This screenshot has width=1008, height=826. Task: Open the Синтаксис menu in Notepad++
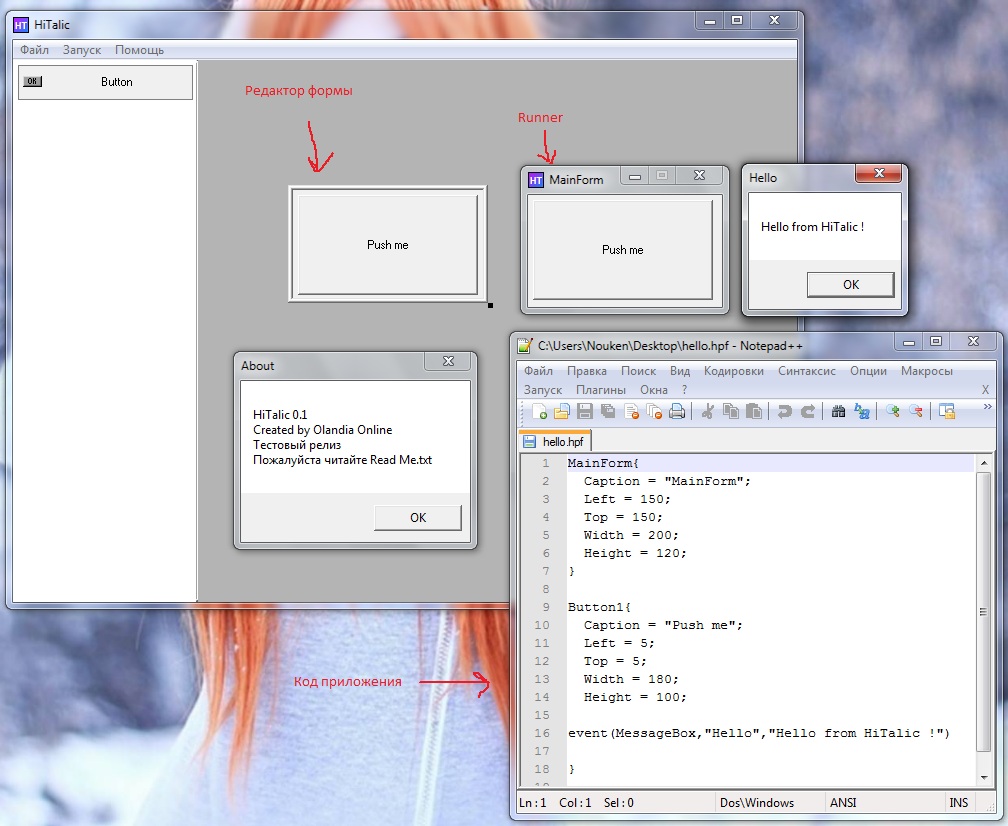coord(806,371)
